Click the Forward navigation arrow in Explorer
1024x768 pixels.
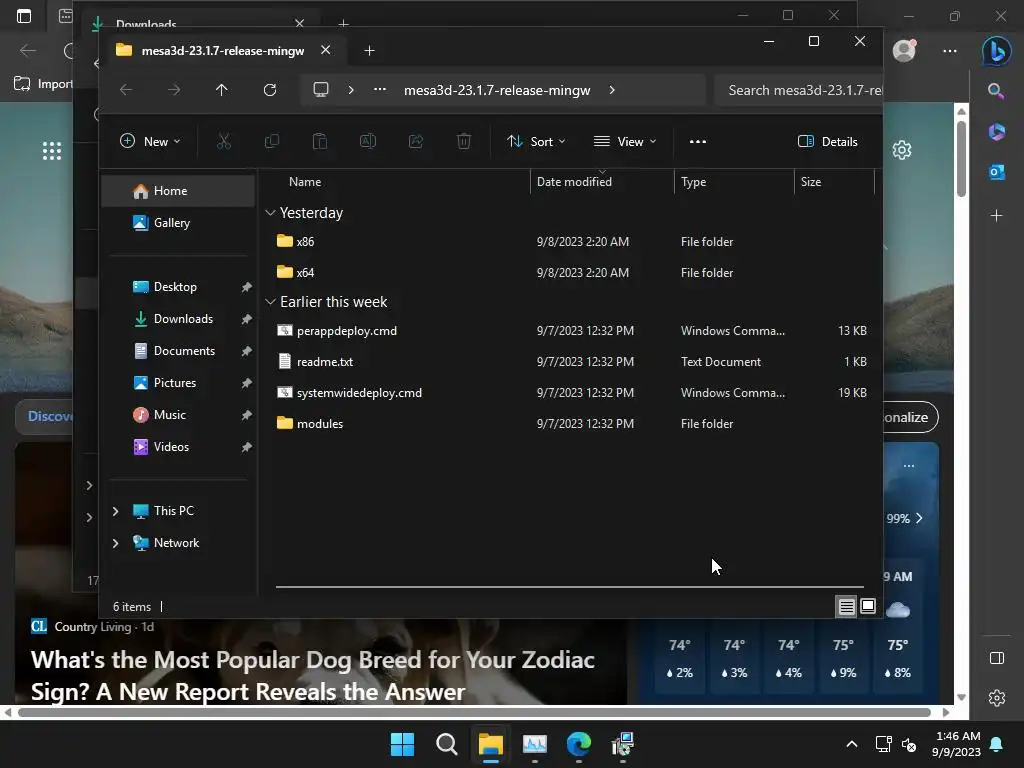coord(174,90)
